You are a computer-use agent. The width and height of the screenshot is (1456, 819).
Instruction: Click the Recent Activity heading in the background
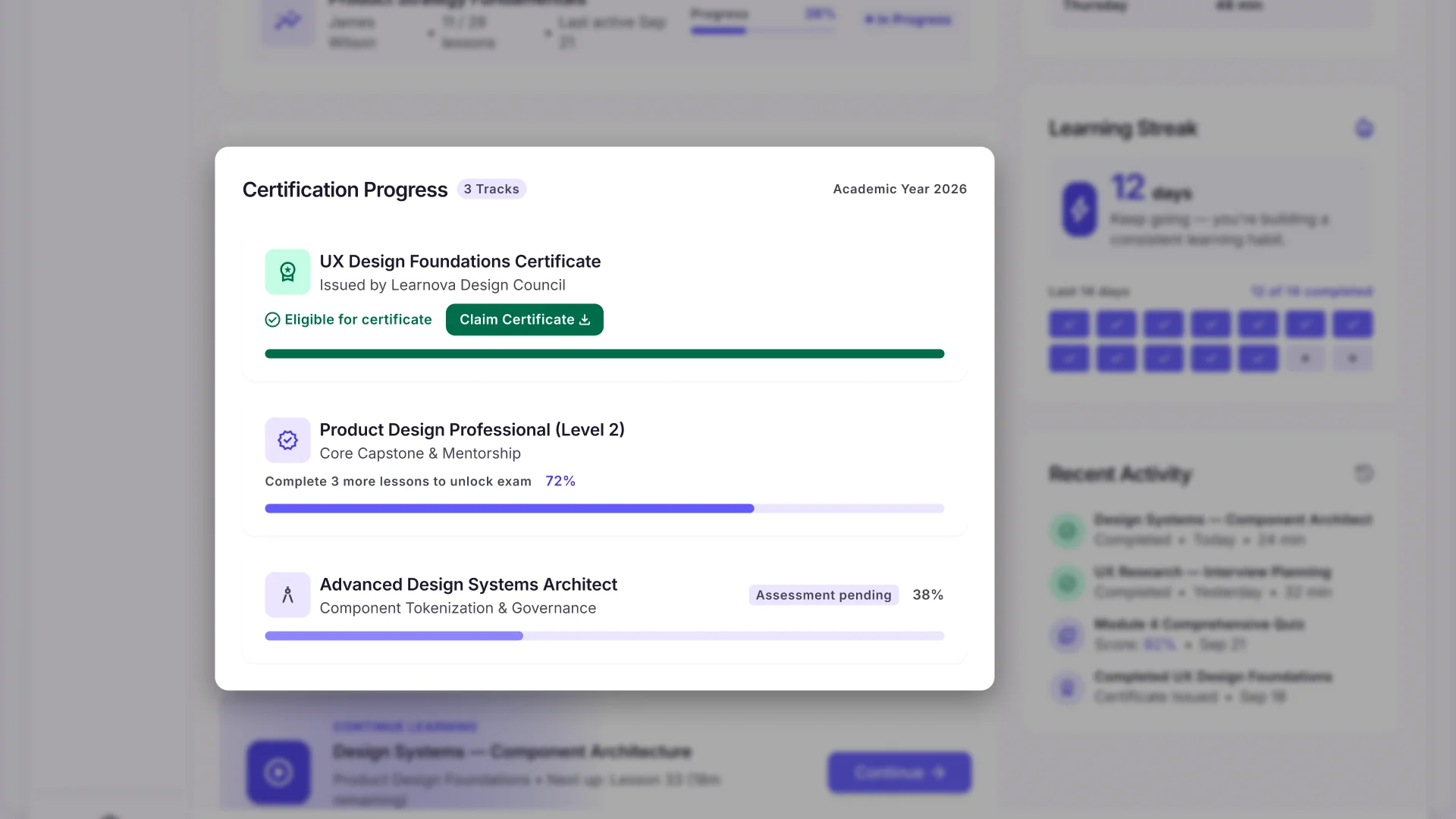point(1120,474)
